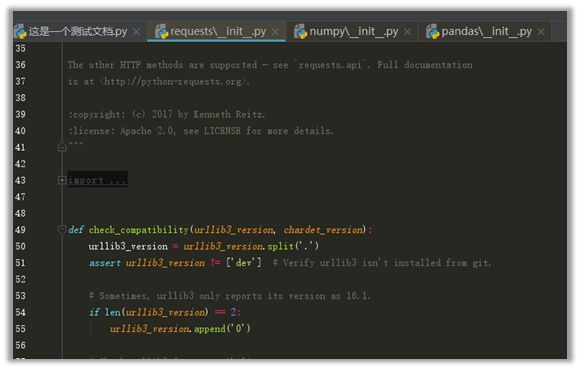Screen dimensions: 580x370
Task: Close the requests\_init_.py tab
Action: (275, 32)
